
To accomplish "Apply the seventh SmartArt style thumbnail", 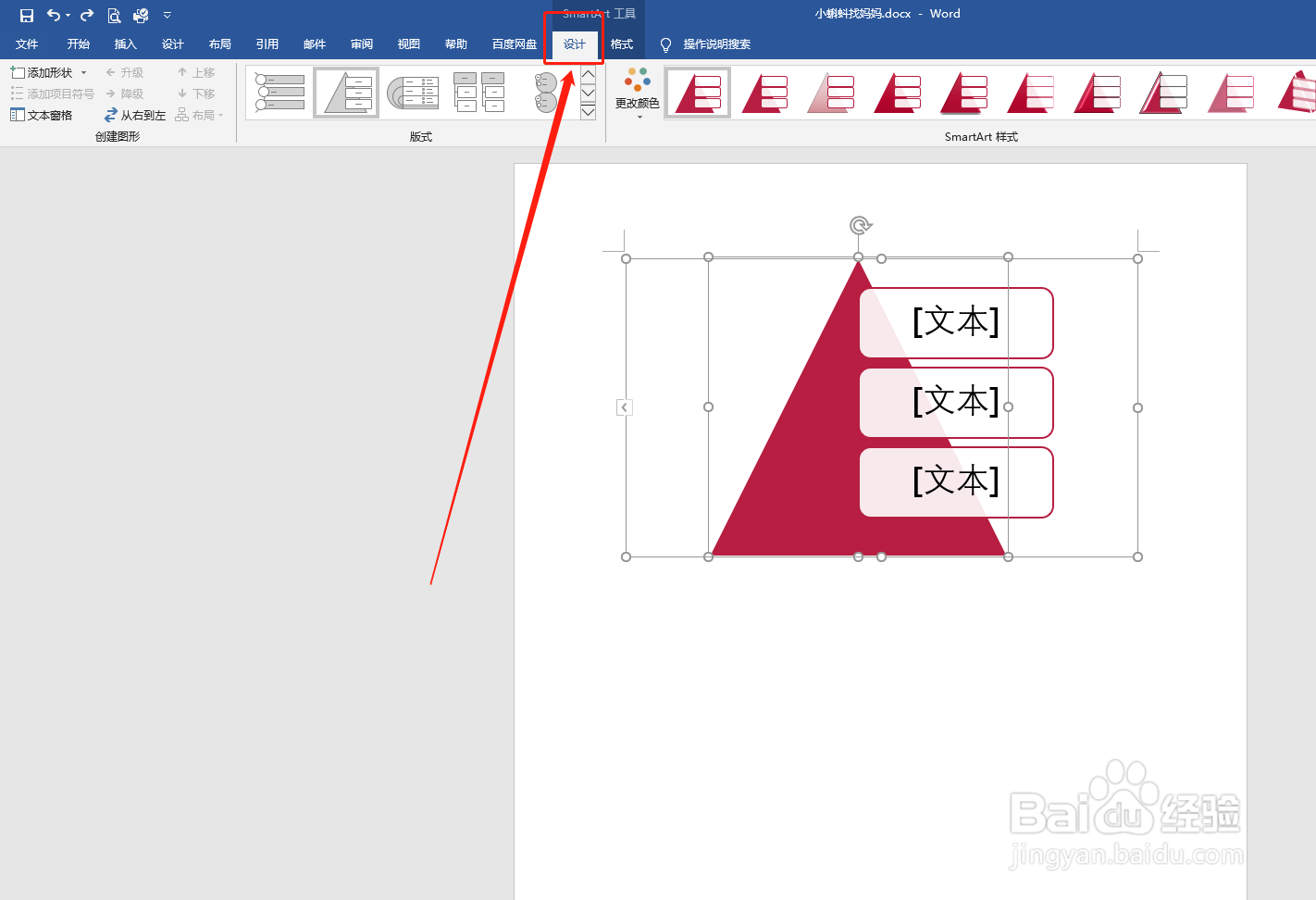I will click(x=1098, y=93).
